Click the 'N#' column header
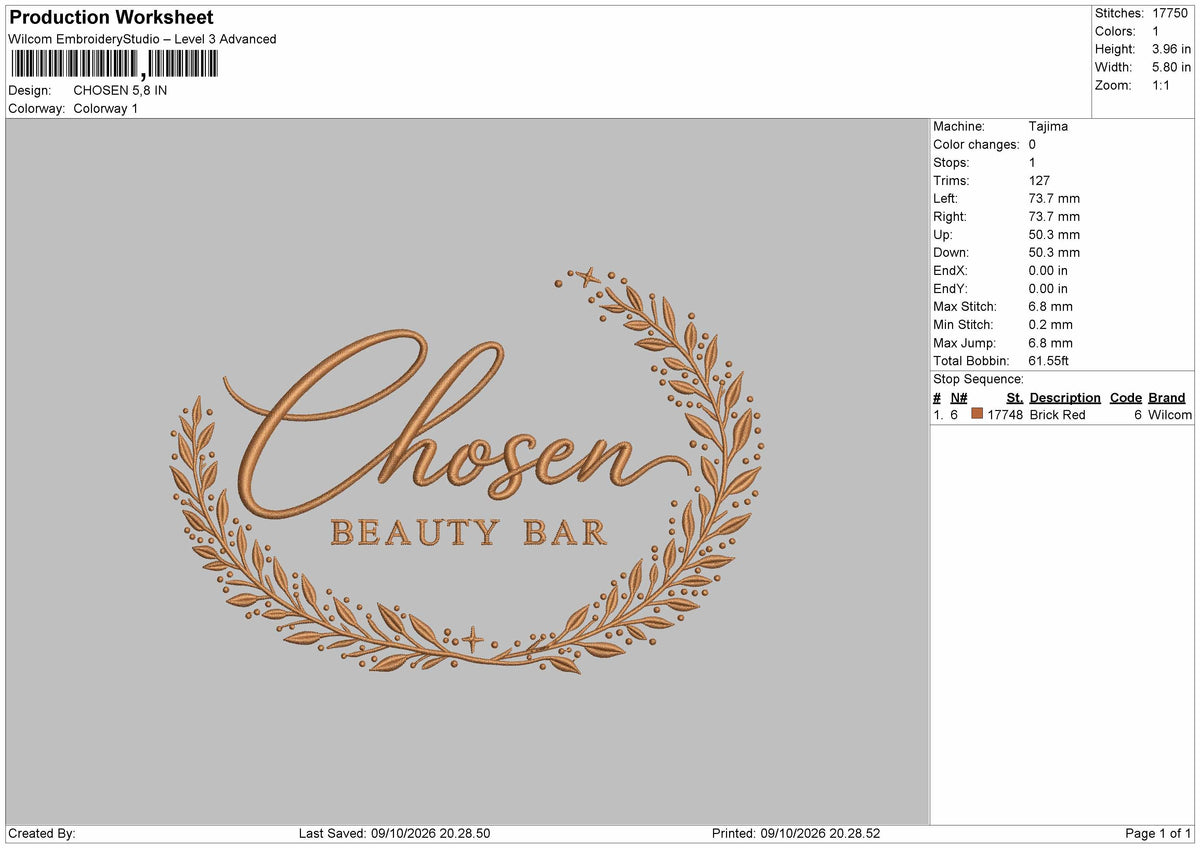1200x848 pixels. coord(959,397)
